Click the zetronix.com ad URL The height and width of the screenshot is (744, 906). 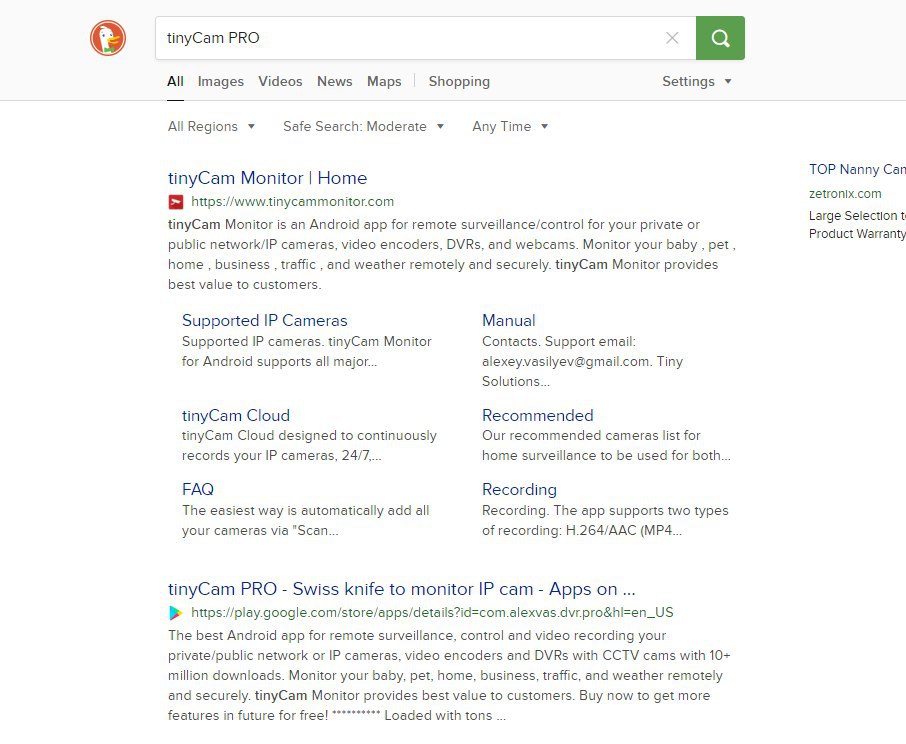click(845, 194)
